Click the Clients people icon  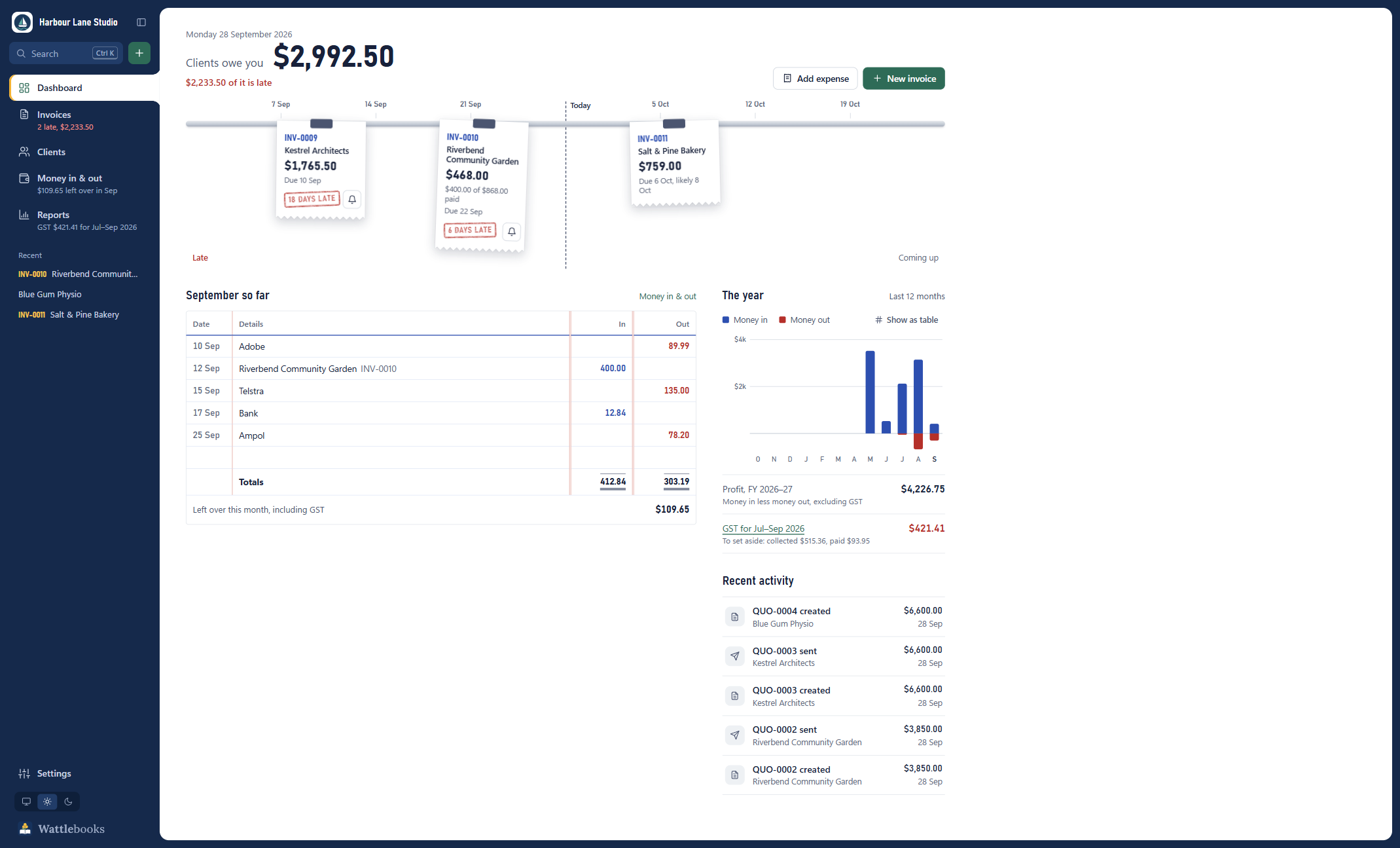24,152
